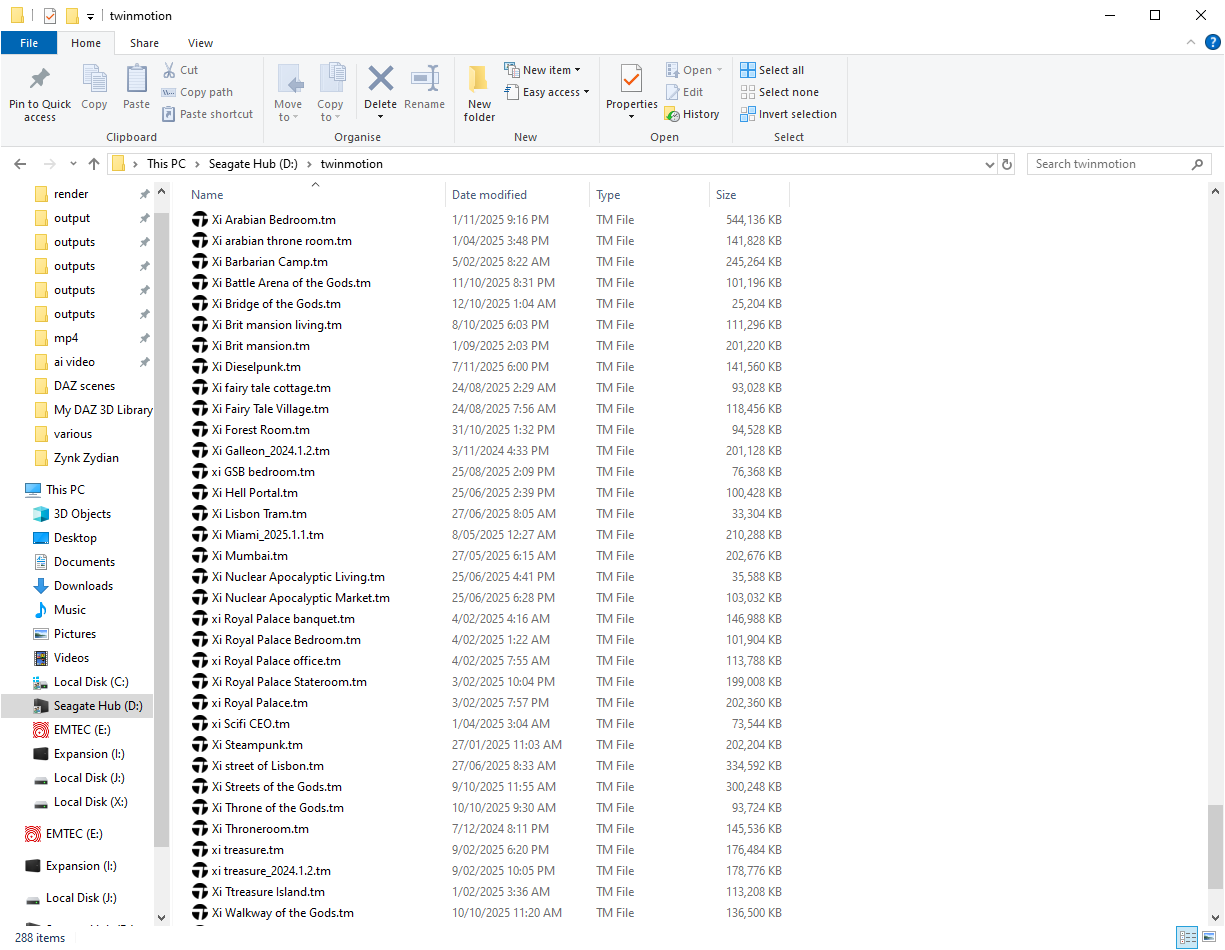Expand the New item dropdown

pos(577,70)
